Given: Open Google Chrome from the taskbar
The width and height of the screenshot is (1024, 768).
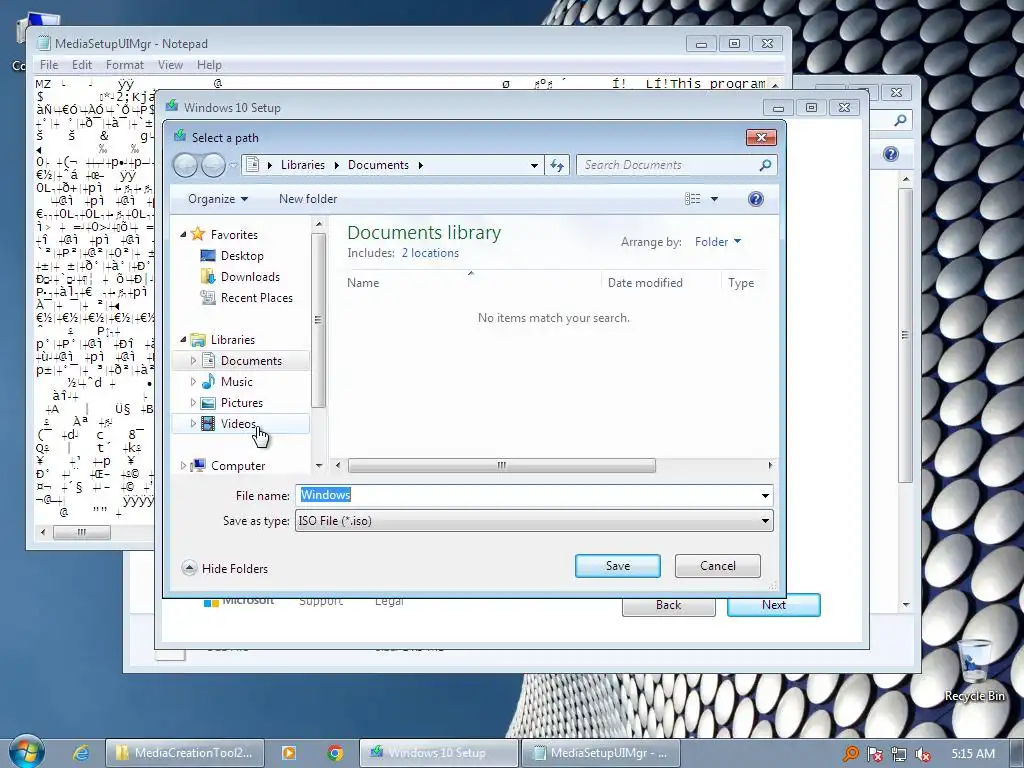Looking at the screenshot, I should pos(335,753).
